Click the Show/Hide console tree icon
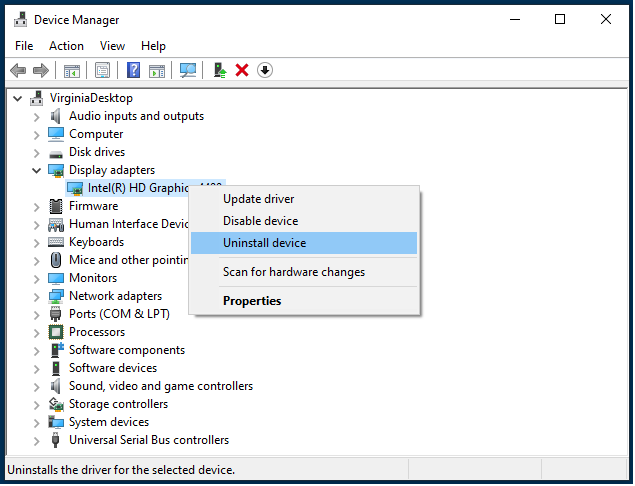The height and width of the screenshot is (486, 635). (x=71, y=70)
